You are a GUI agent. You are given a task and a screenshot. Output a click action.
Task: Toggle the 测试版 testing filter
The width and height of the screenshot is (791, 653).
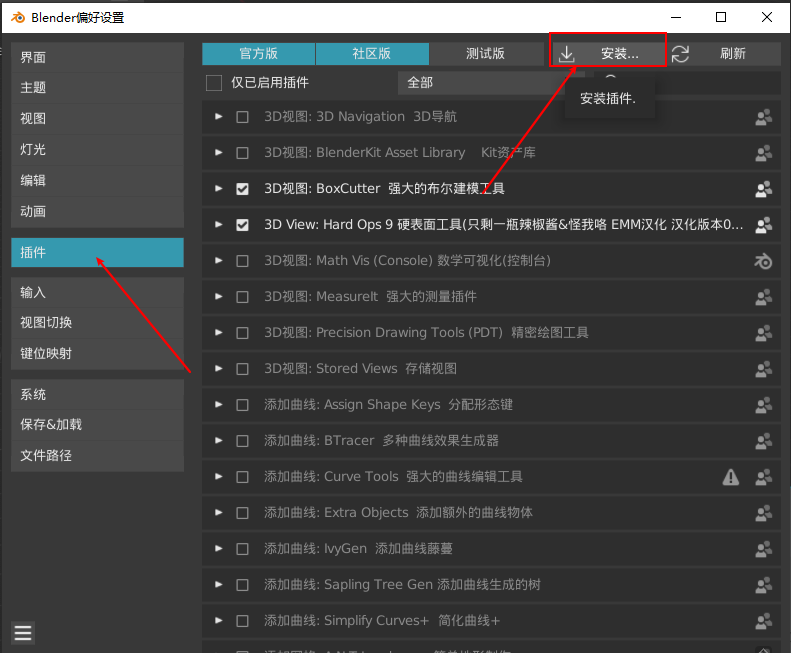click(486, 54)
